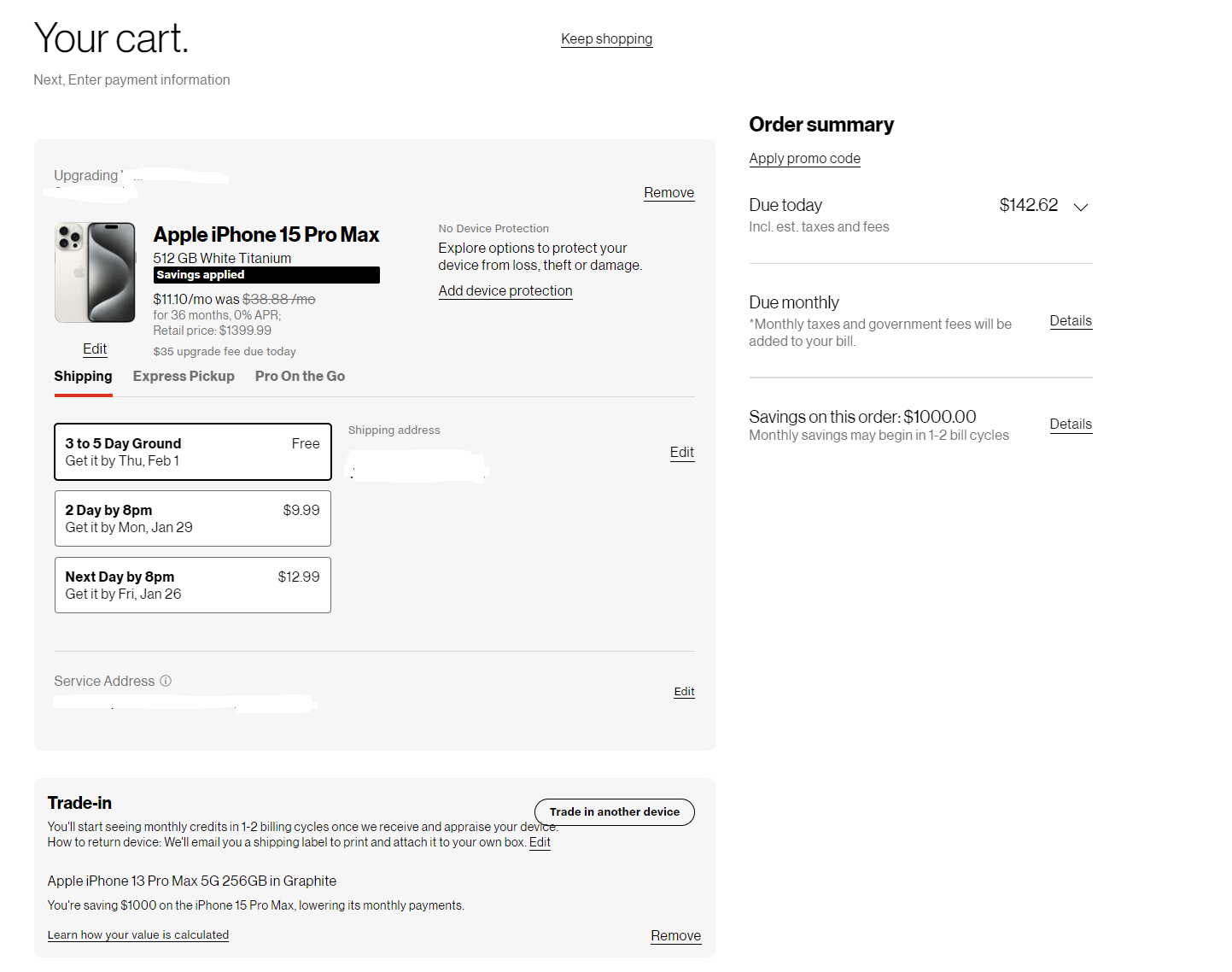
Task: Choose 3 to 5 Day Ground shipping
Action: click(193, 452)
